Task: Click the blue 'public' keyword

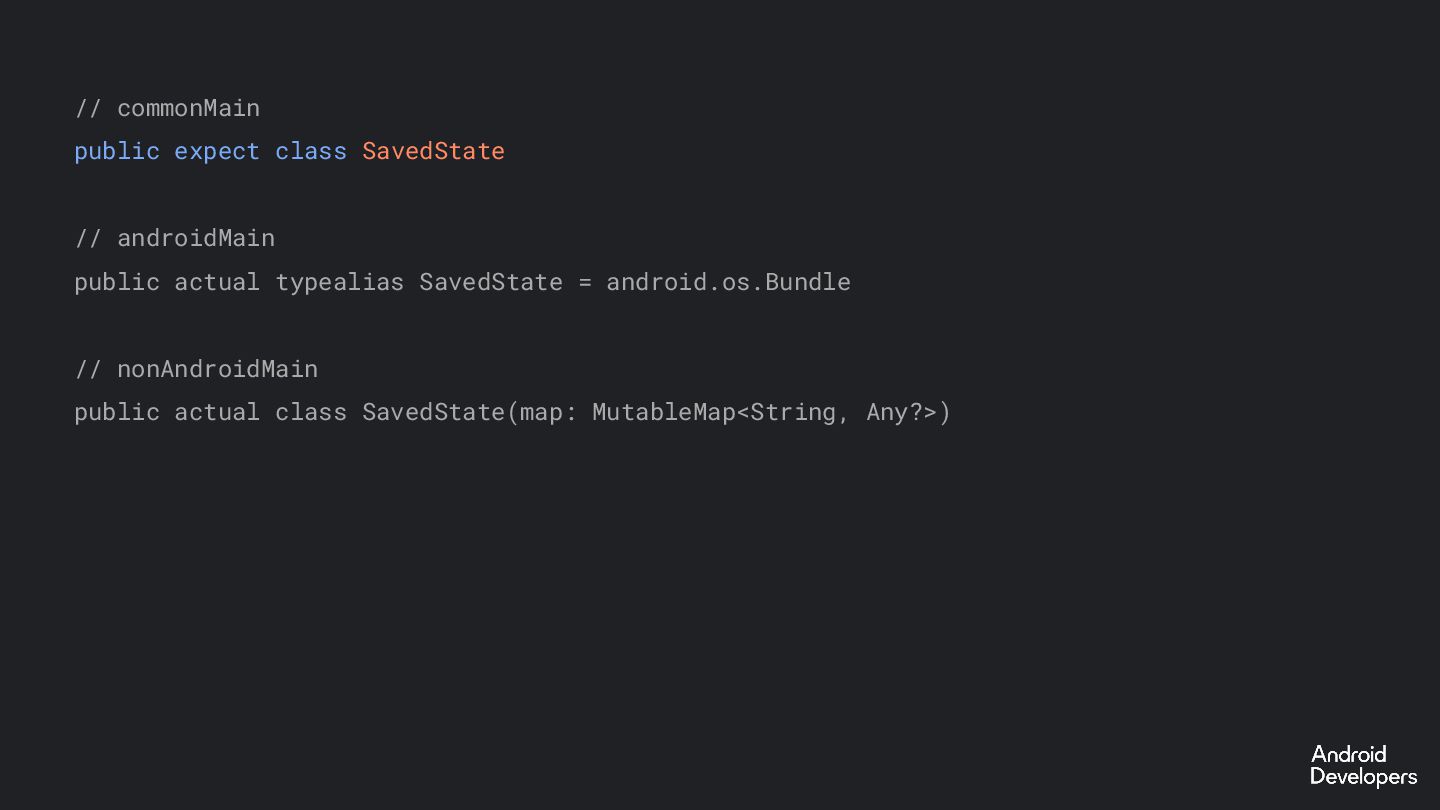Action: point(117,151)
